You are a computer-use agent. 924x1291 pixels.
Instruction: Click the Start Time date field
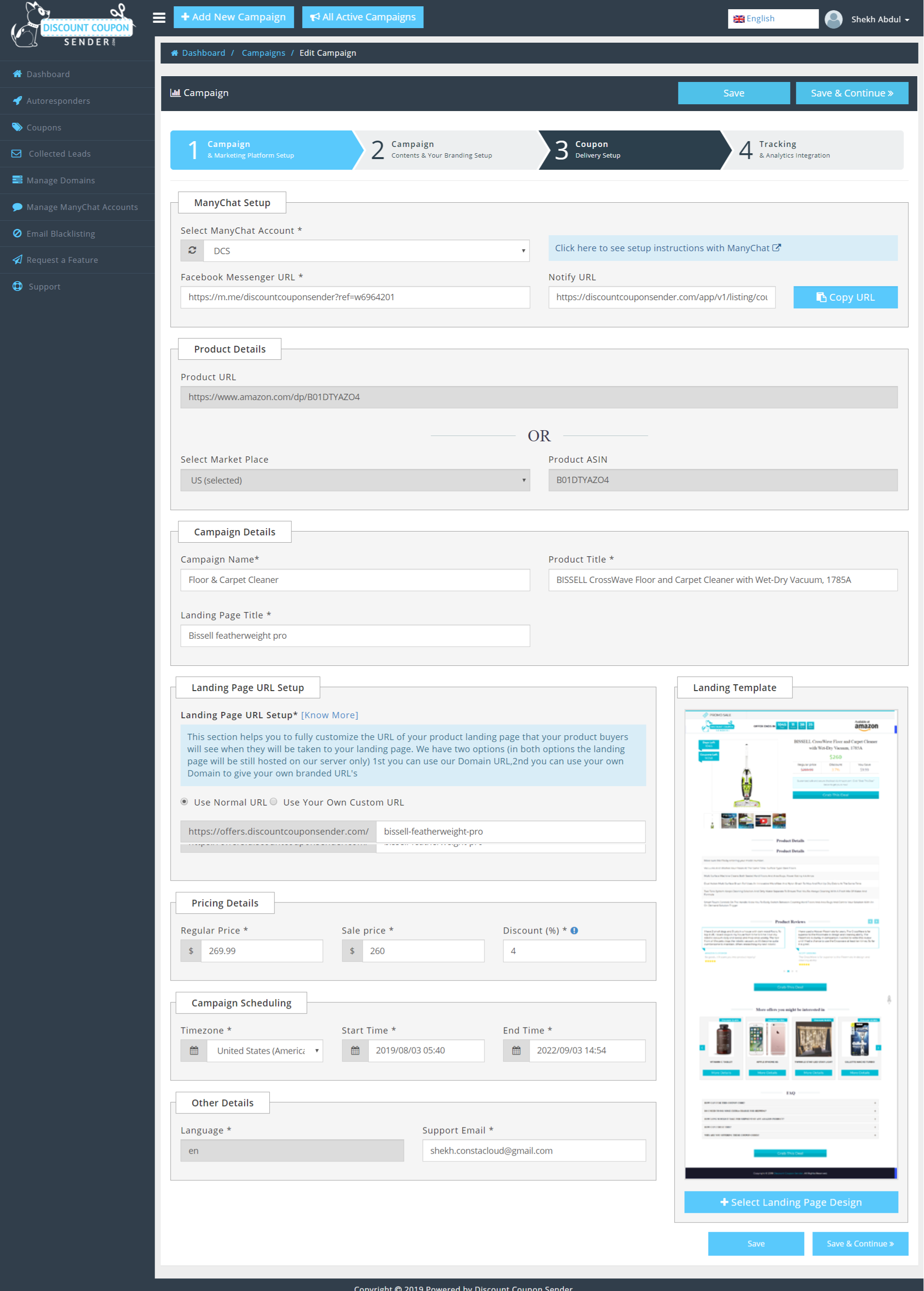click(426, 1050)
